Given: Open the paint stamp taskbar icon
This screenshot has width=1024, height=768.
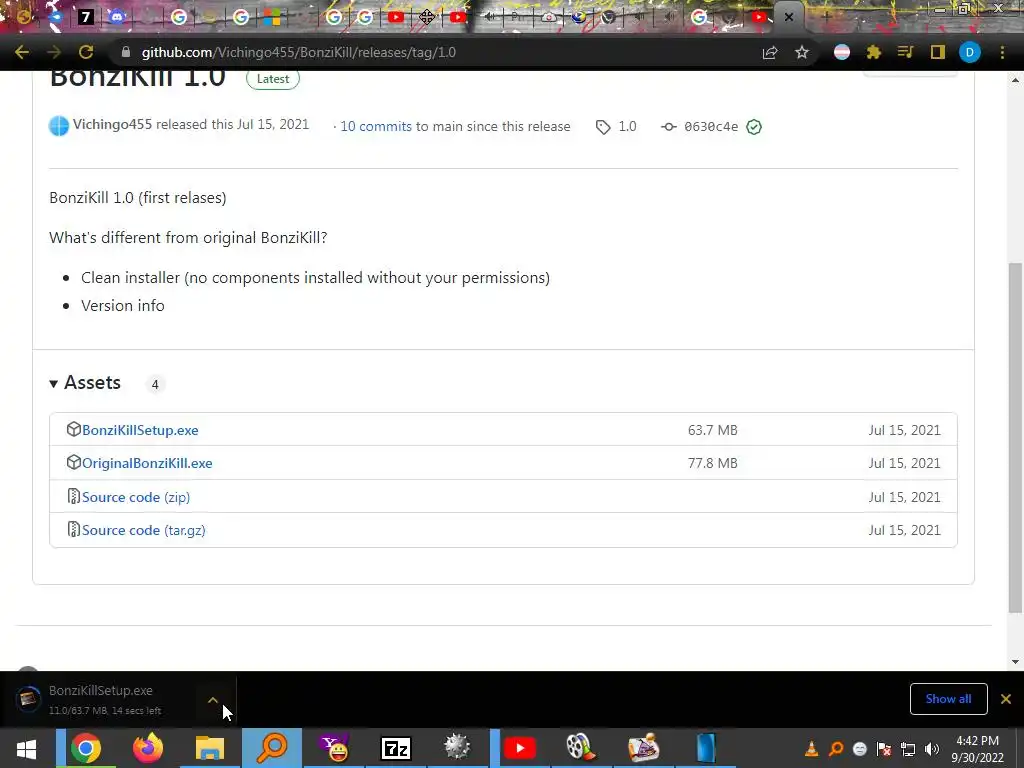Looking at the screenshot, I should pyautogui.click(x=643, y=748).
